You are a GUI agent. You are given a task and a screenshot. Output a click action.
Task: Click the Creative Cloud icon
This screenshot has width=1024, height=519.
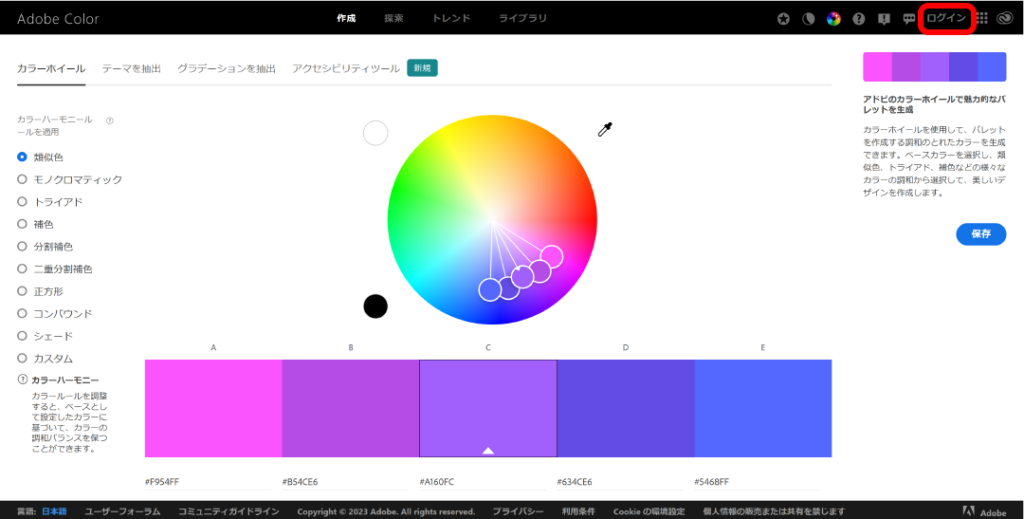[x=1005, y=19]
